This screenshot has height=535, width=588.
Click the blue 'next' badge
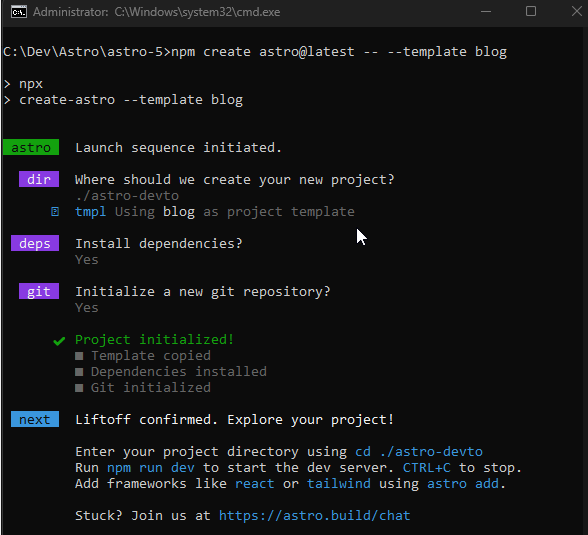click(35, 419)
